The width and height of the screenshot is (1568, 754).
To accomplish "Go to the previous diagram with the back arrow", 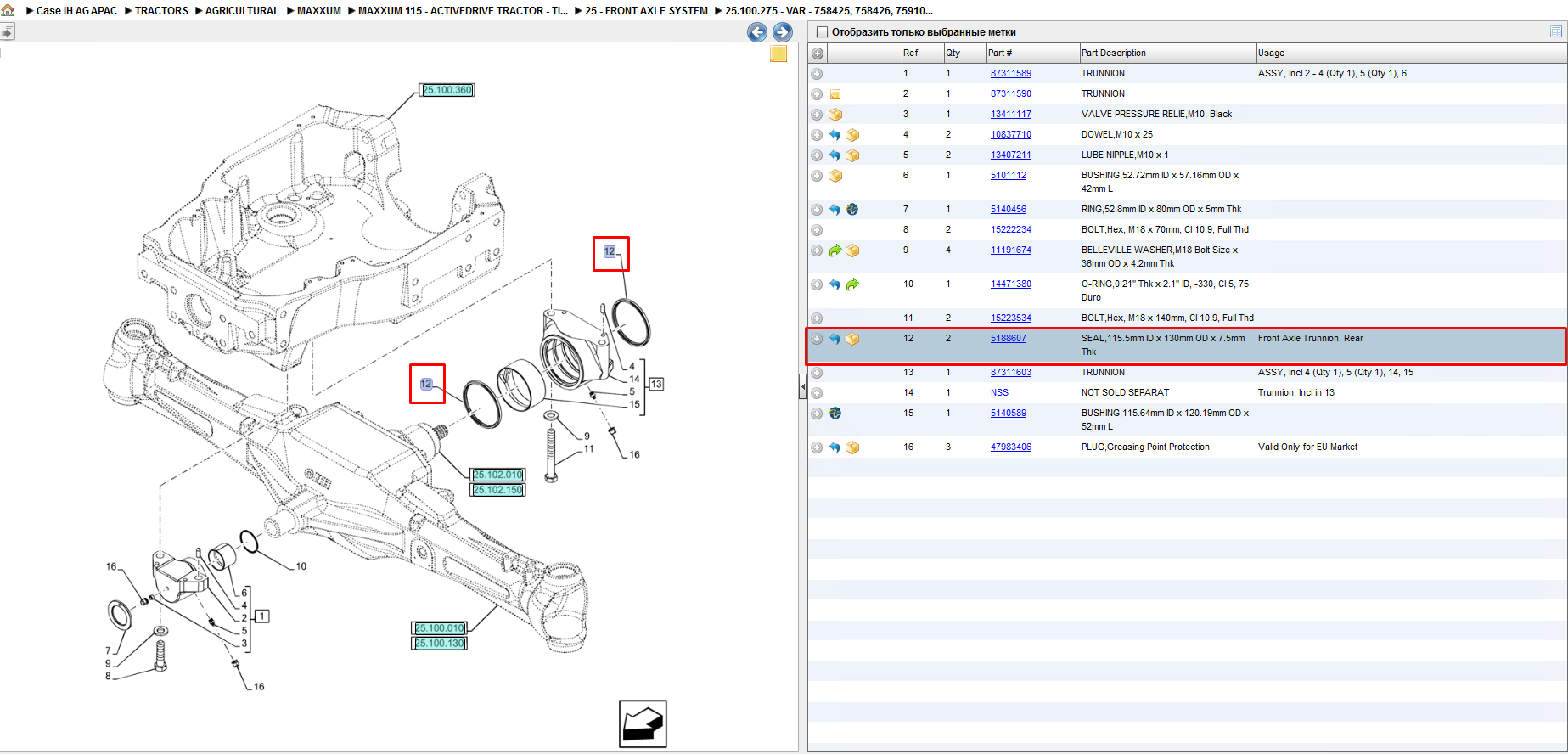I will [x=756, y=32].
